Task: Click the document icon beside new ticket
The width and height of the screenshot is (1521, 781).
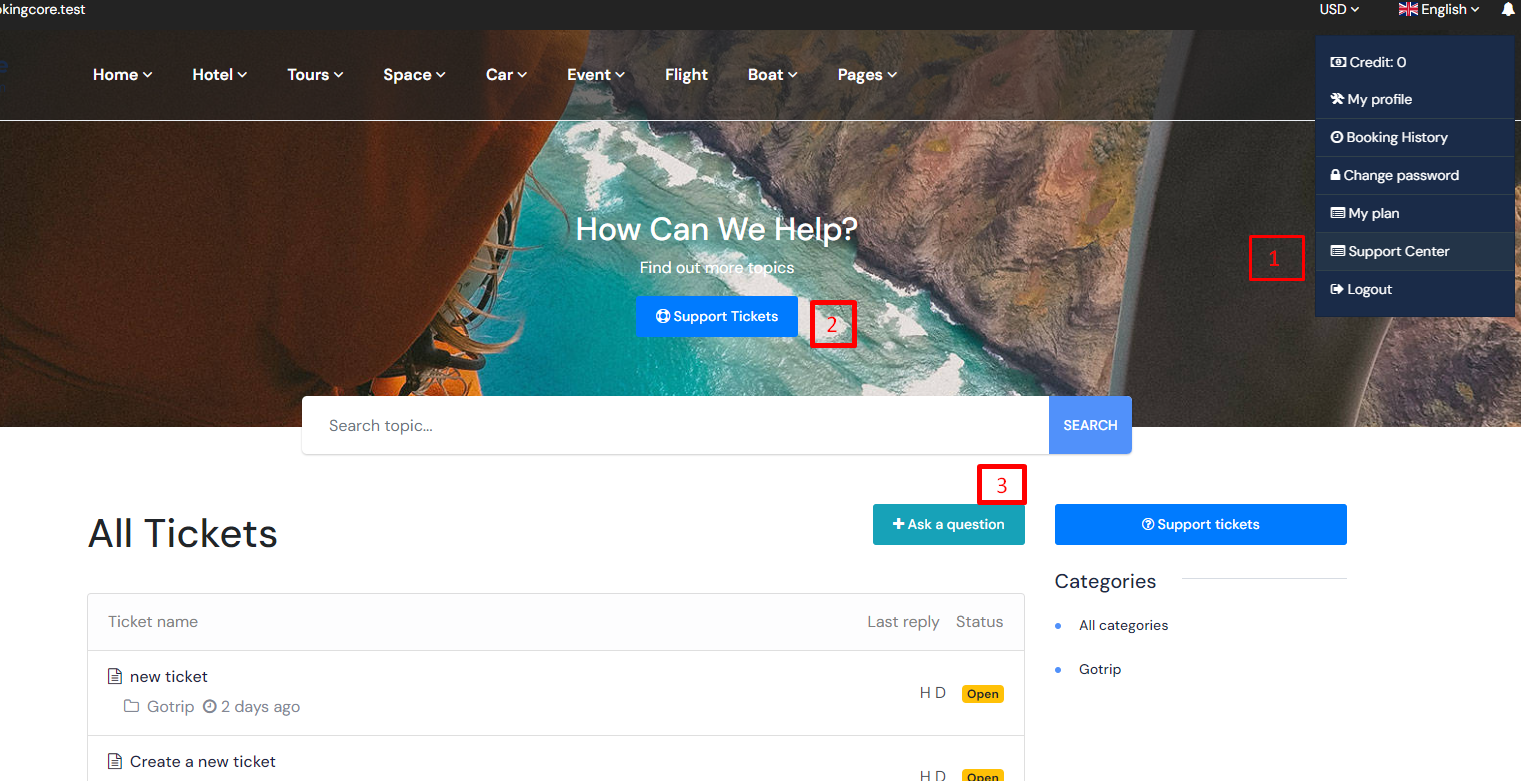Action: [115, 677]
